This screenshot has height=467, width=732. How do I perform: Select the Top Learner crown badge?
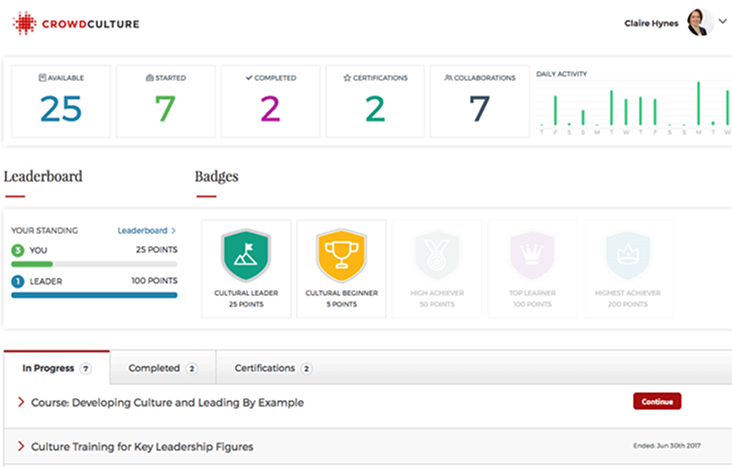532,255
